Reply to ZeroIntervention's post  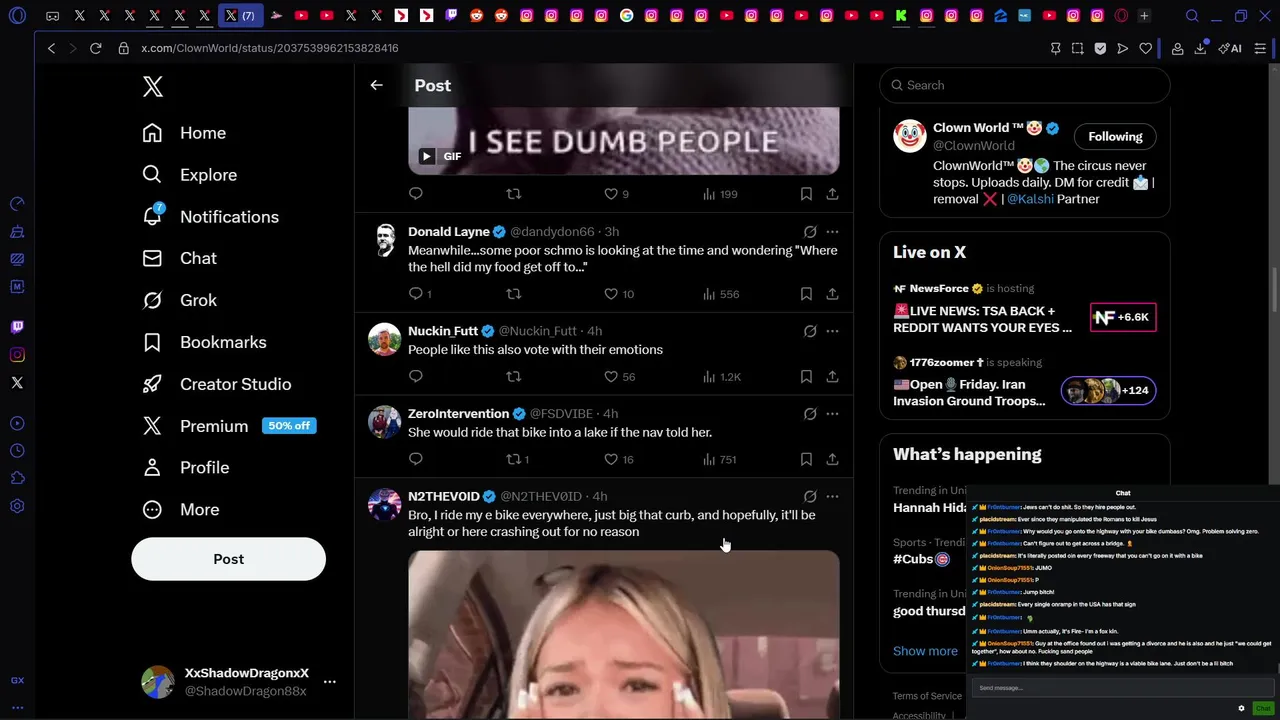[x=416, y=460]
